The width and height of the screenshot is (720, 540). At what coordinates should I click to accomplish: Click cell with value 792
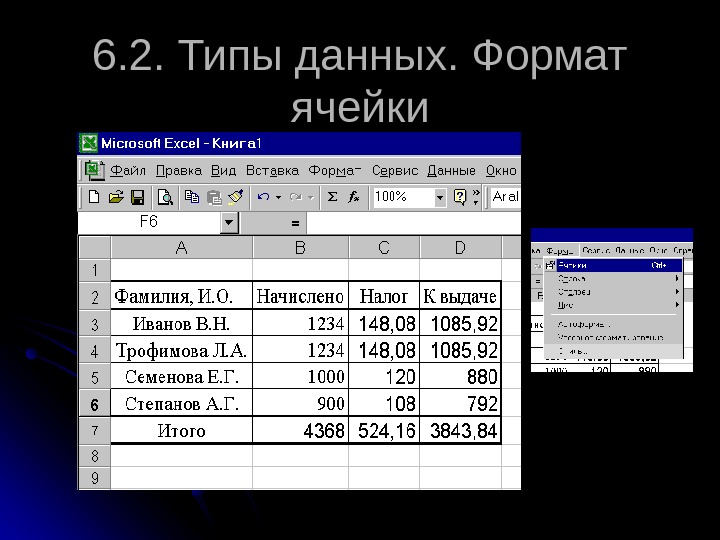(460, 404)
